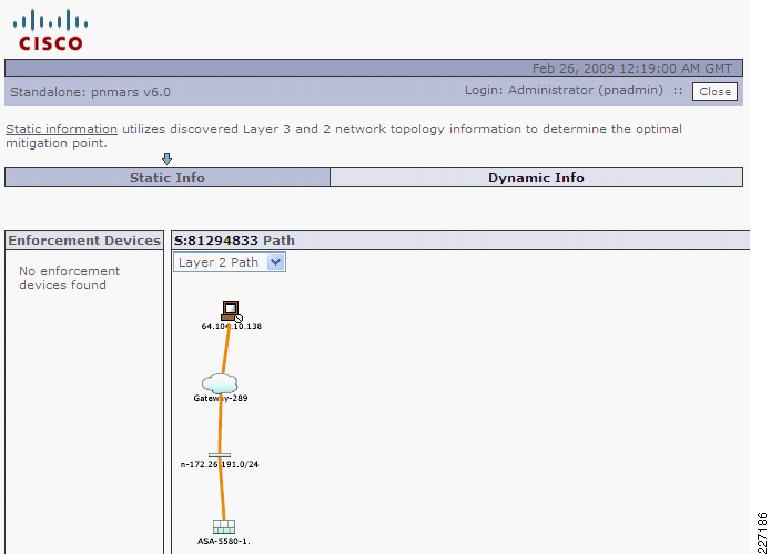Click the Standalone: pnmars v6.0 text
The image size is (771, 554).
90,92
